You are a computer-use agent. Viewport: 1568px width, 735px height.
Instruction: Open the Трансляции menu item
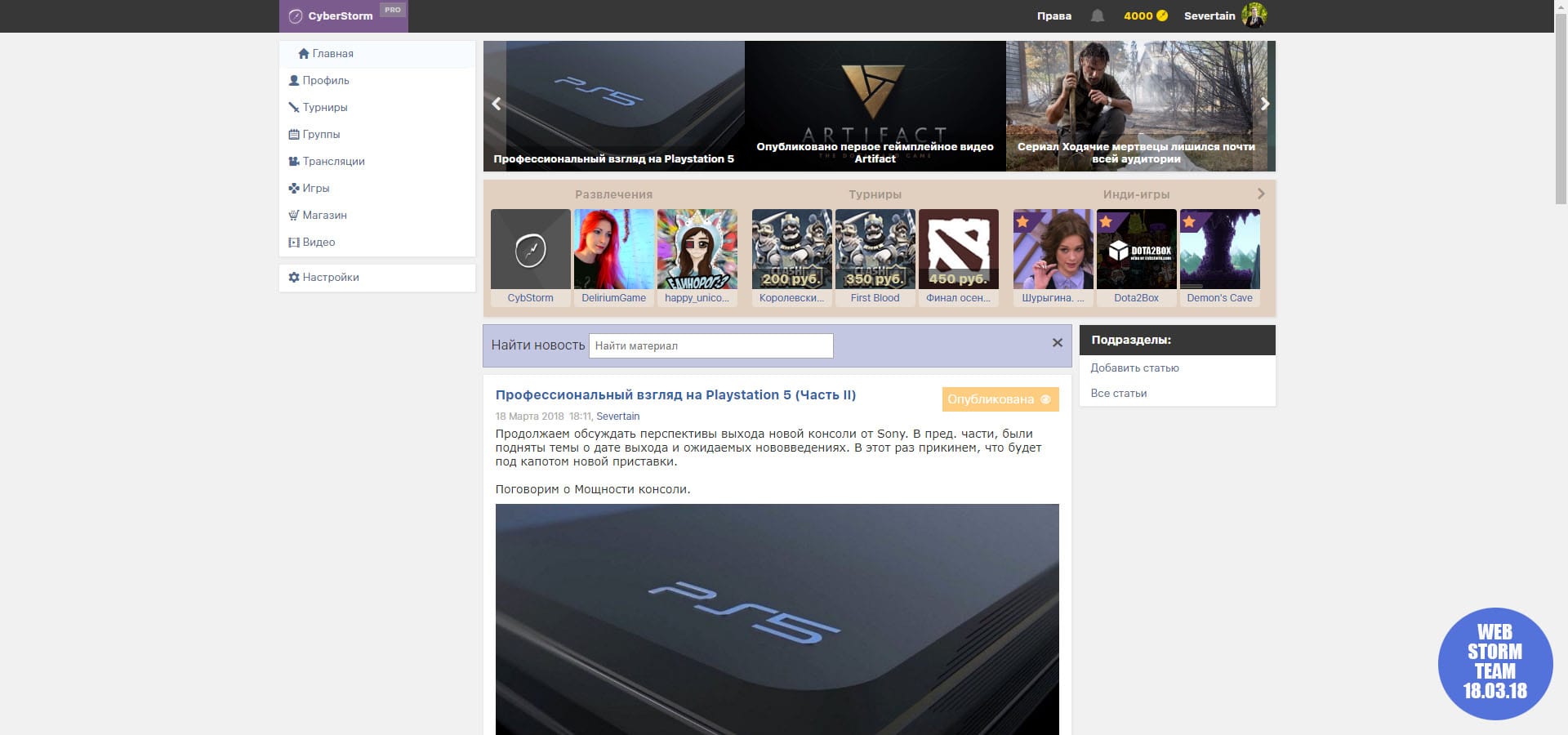point(377,161)
